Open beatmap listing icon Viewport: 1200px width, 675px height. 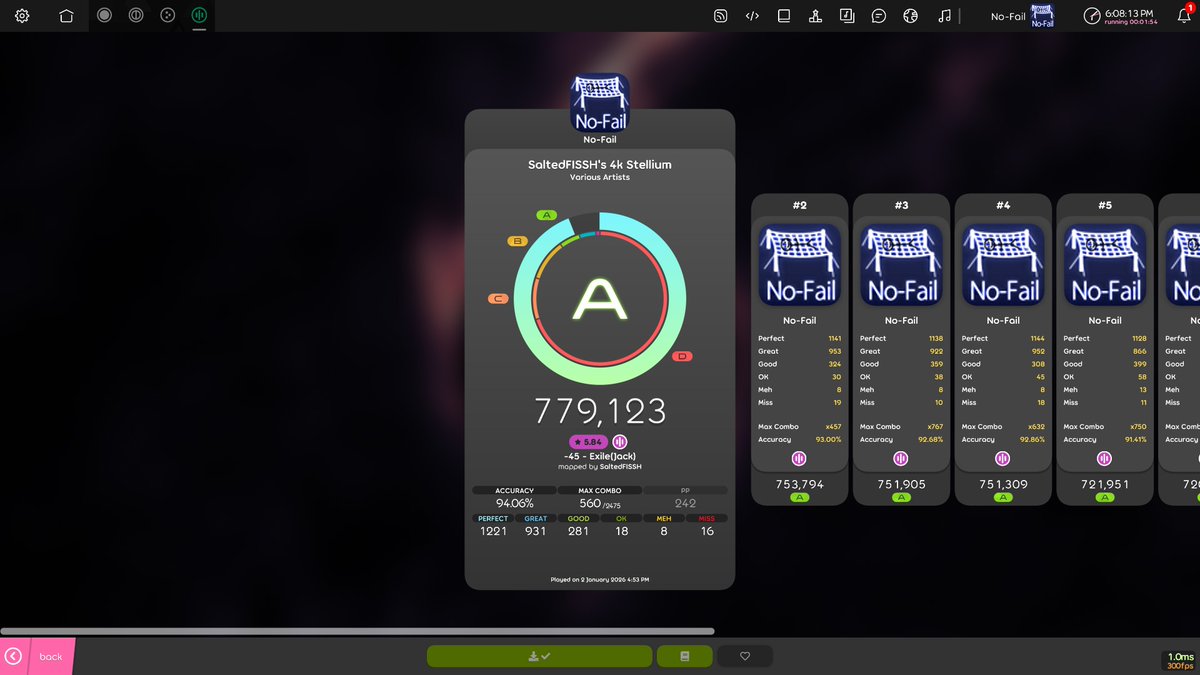point(848,16)
